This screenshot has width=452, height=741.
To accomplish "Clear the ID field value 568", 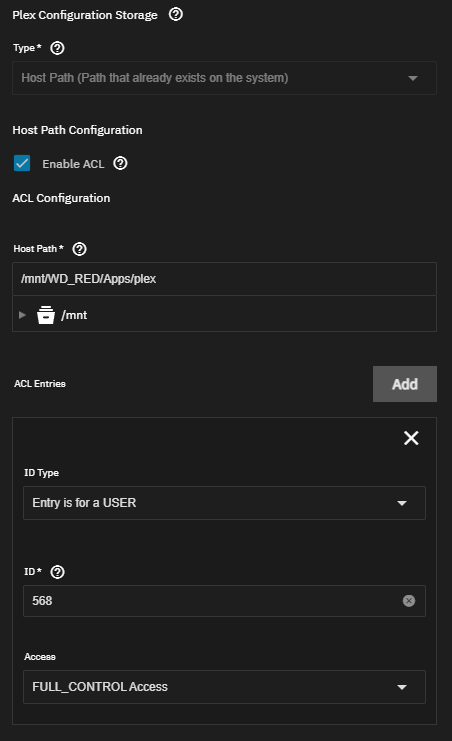I will [409, 601].
